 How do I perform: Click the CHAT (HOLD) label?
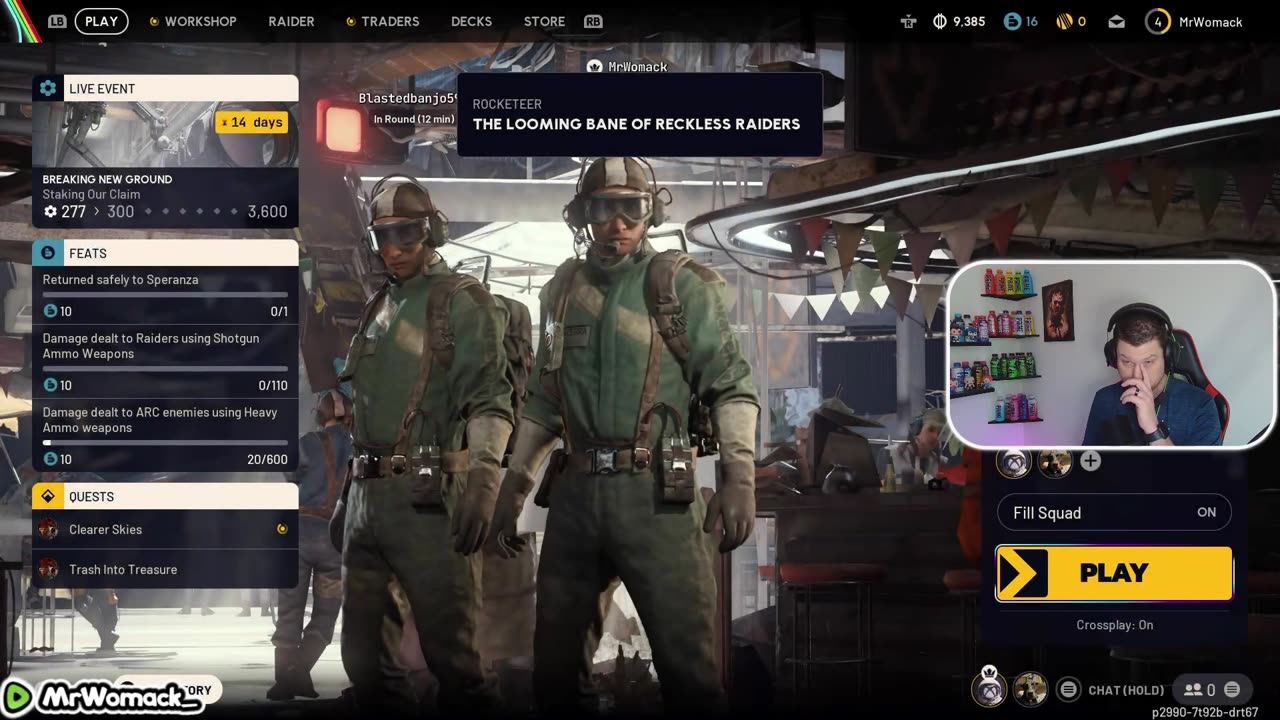tap(1126, 690)
